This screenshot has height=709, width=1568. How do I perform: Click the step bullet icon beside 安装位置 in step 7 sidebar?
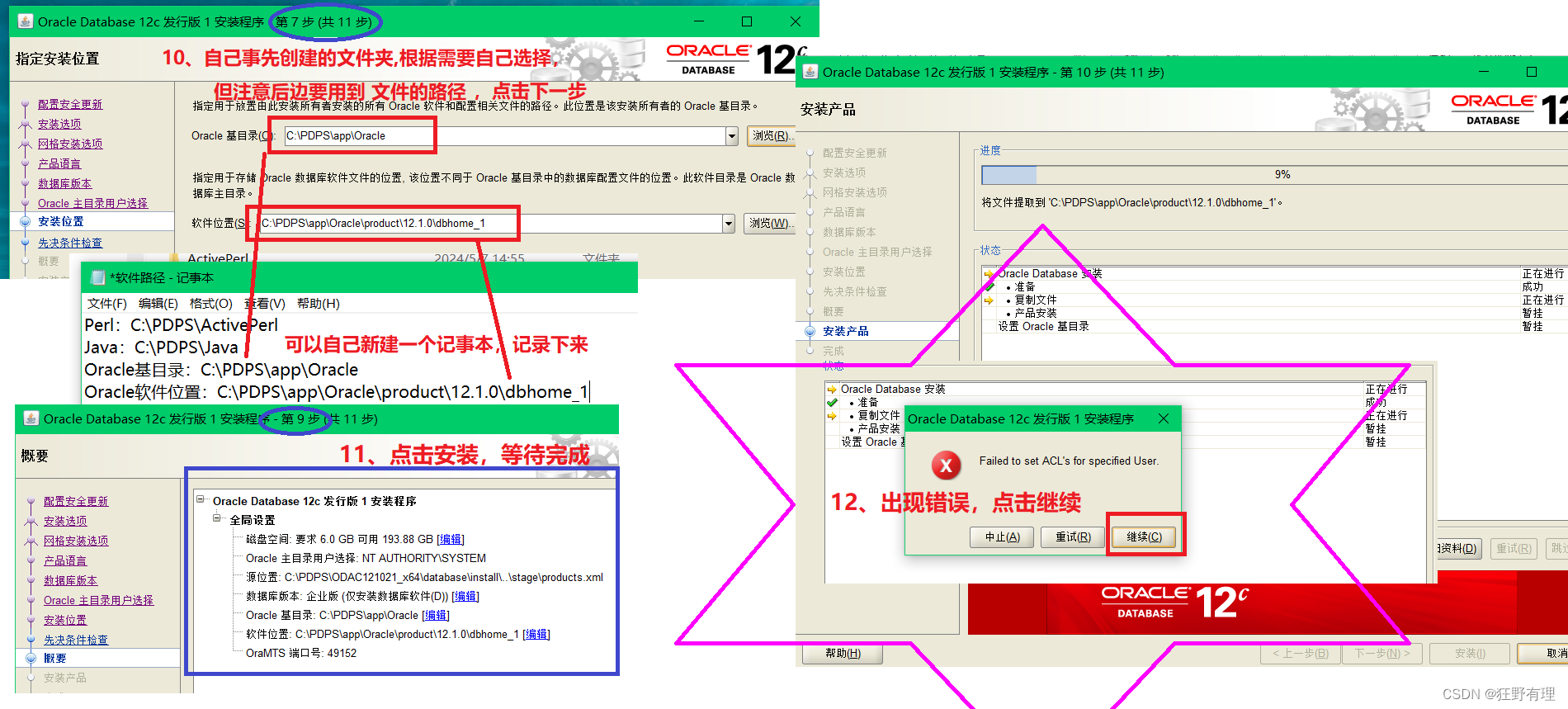pyautogui.click(x=25, y=221)
